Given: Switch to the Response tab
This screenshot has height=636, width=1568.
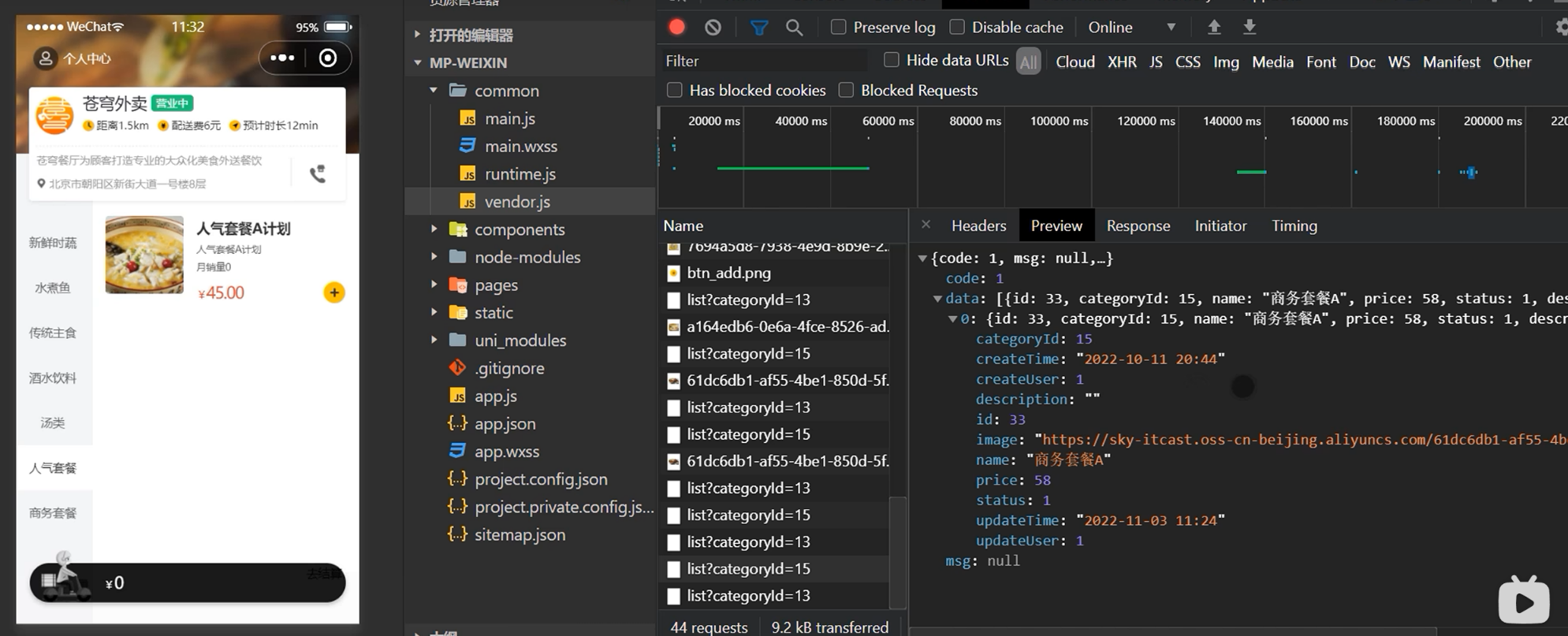Looking at the screenshot, I should (1138, 225).
